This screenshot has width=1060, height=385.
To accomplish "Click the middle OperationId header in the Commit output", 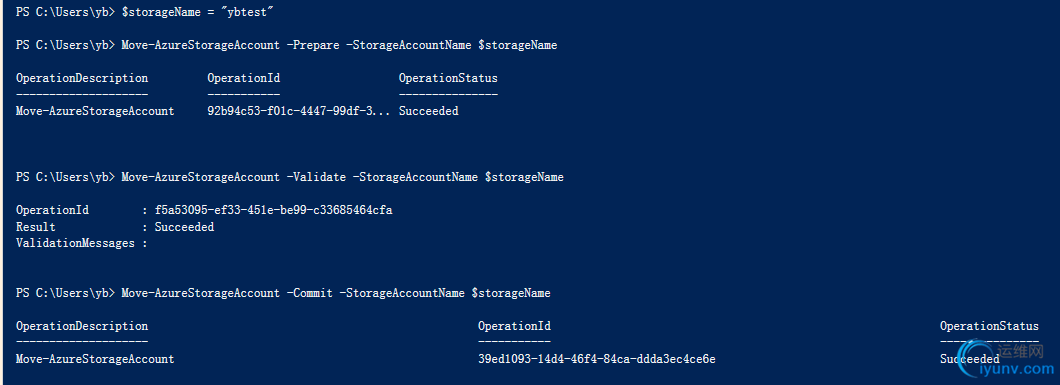I will [514, 326].
